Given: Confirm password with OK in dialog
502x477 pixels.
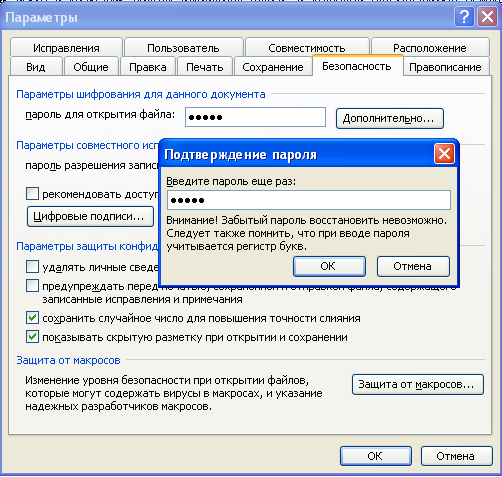Looking at the screenshot, I should [x=329, y=266].
